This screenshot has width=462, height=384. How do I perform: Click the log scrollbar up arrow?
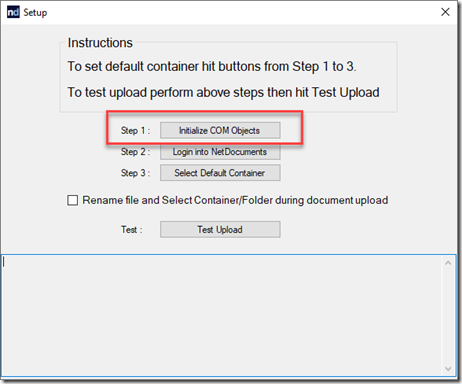(x=448, y=263)
